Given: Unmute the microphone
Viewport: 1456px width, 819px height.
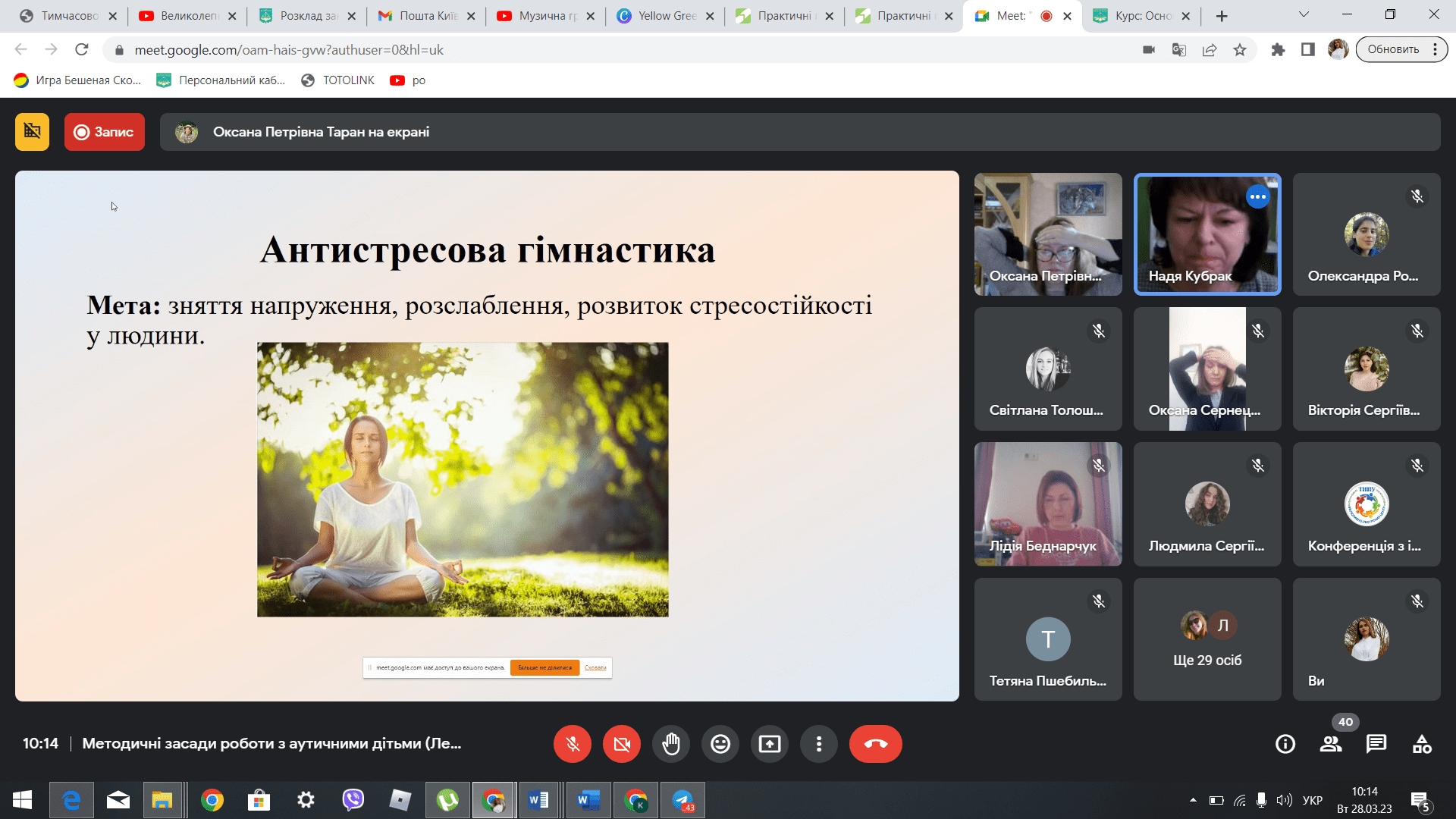Looking at the screenshot, I should click(x=573, y=744).
